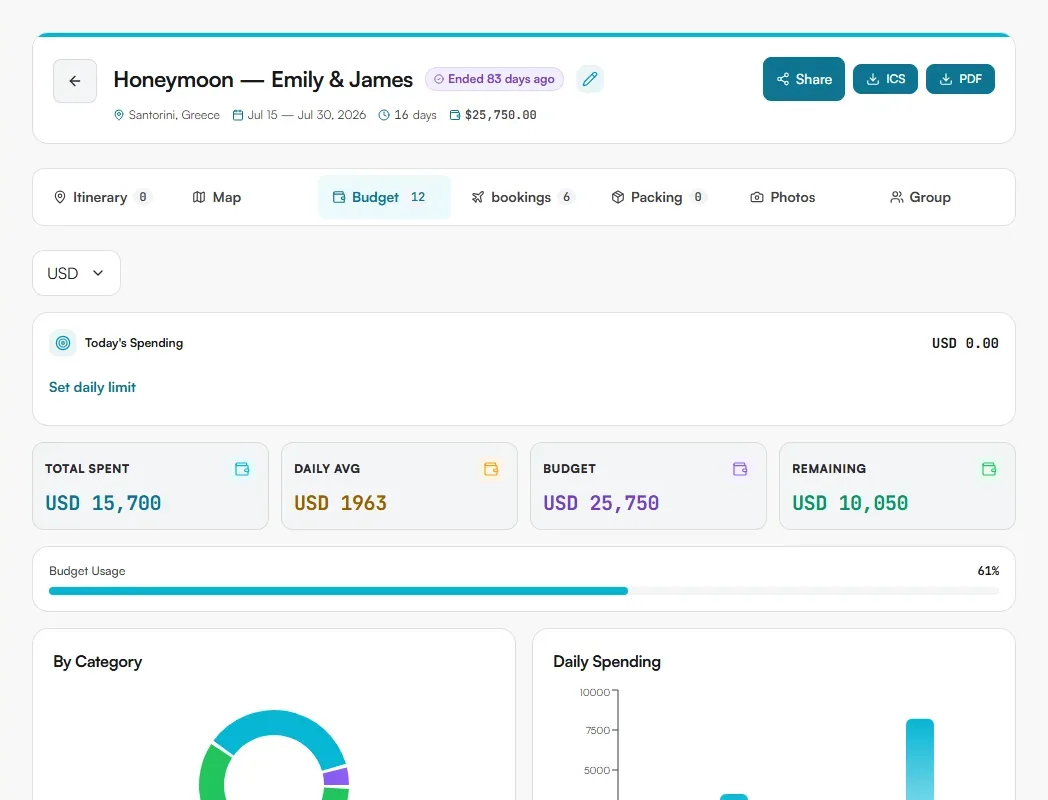The image size is (1048, 800).
Task: Click the download icon in PDF button
Action: point(946,79)
